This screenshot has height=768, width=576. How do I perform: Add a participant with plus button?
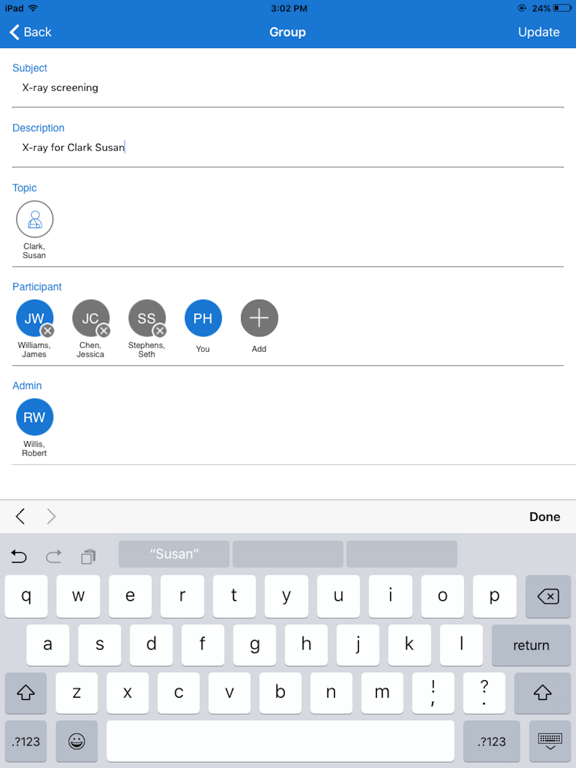click(259, 318)
